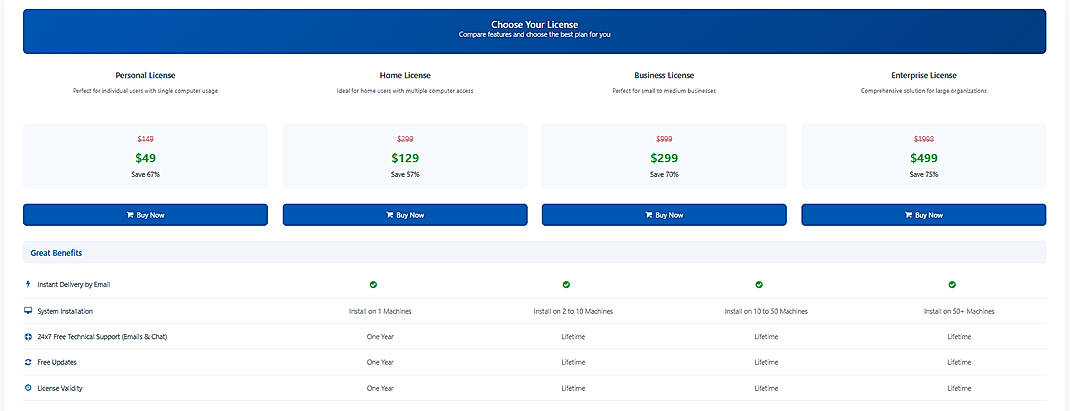Select the Enterprise License heading
Viewport: 1070px width, 411px height.
coord(923,76)
